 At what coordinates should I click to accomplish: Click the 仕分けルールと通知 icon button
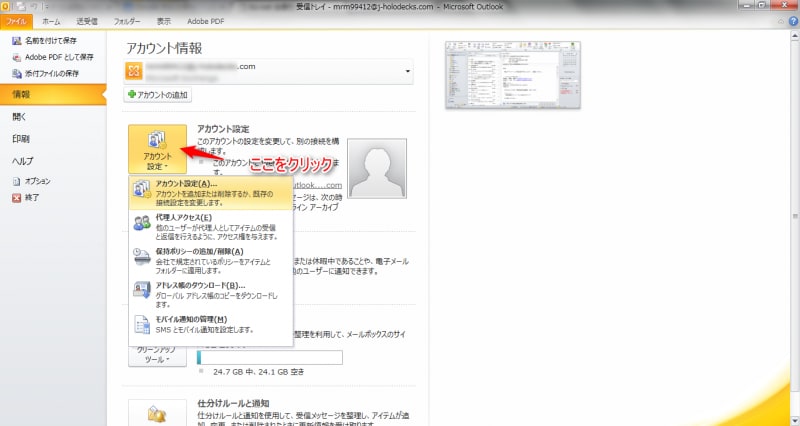click(157, 413)
